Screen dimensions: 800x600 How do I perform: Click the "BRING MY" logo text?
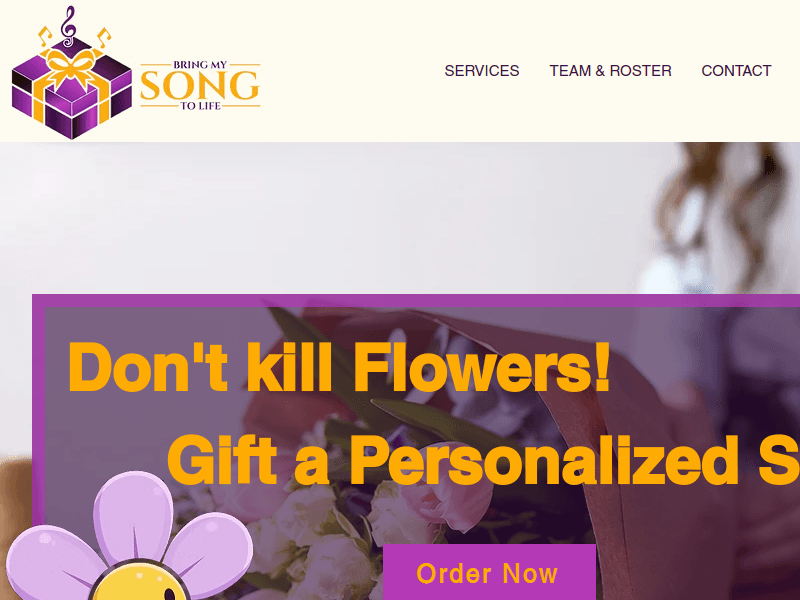click(199, 65)
